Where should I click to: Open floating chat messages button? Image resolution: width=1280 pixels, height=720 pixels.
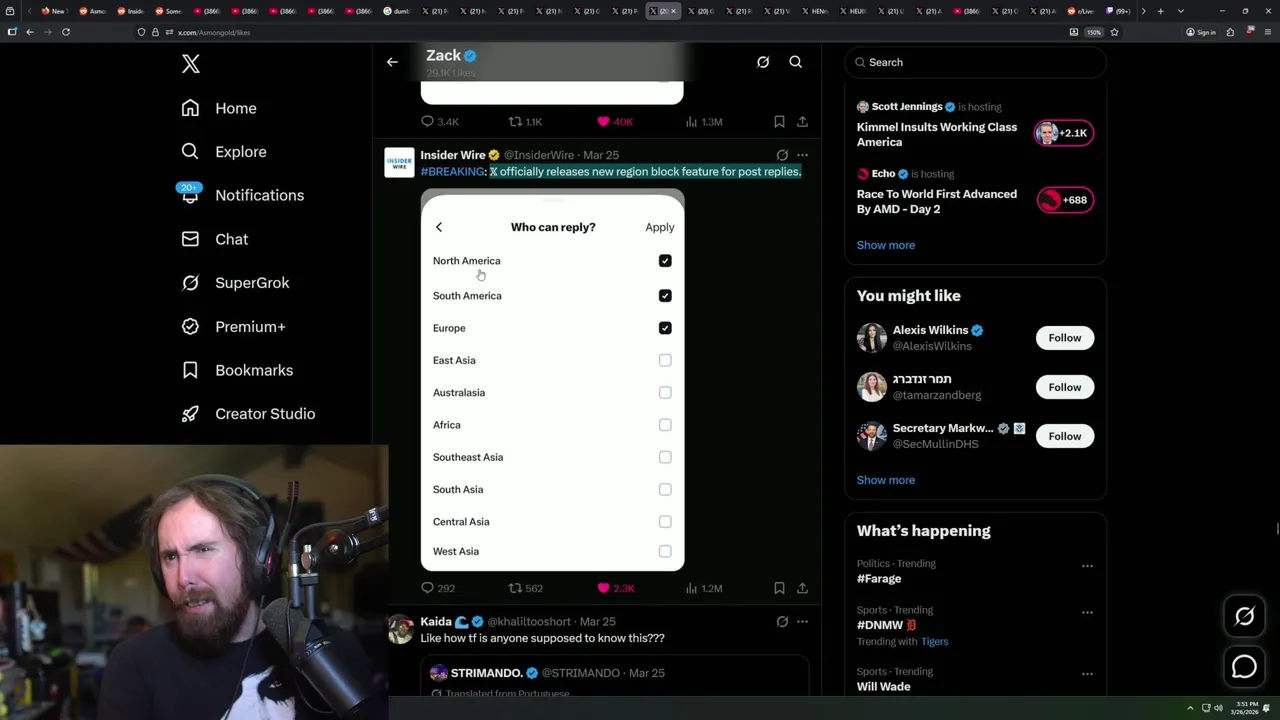pos(1244,666)
